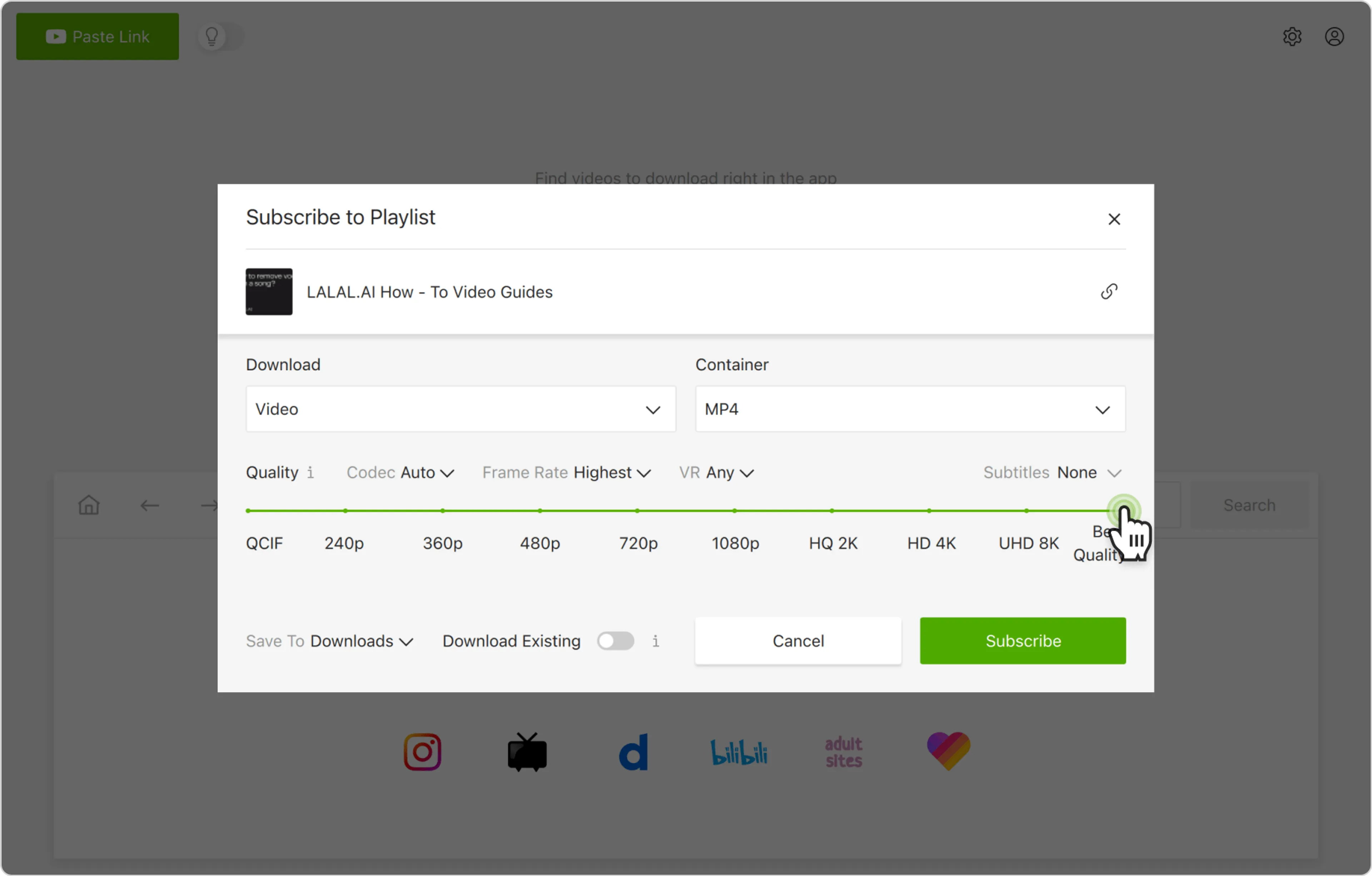The image size is (1372, 876).
Task: Click the Instagram site icon
Action: pos(422,752)
